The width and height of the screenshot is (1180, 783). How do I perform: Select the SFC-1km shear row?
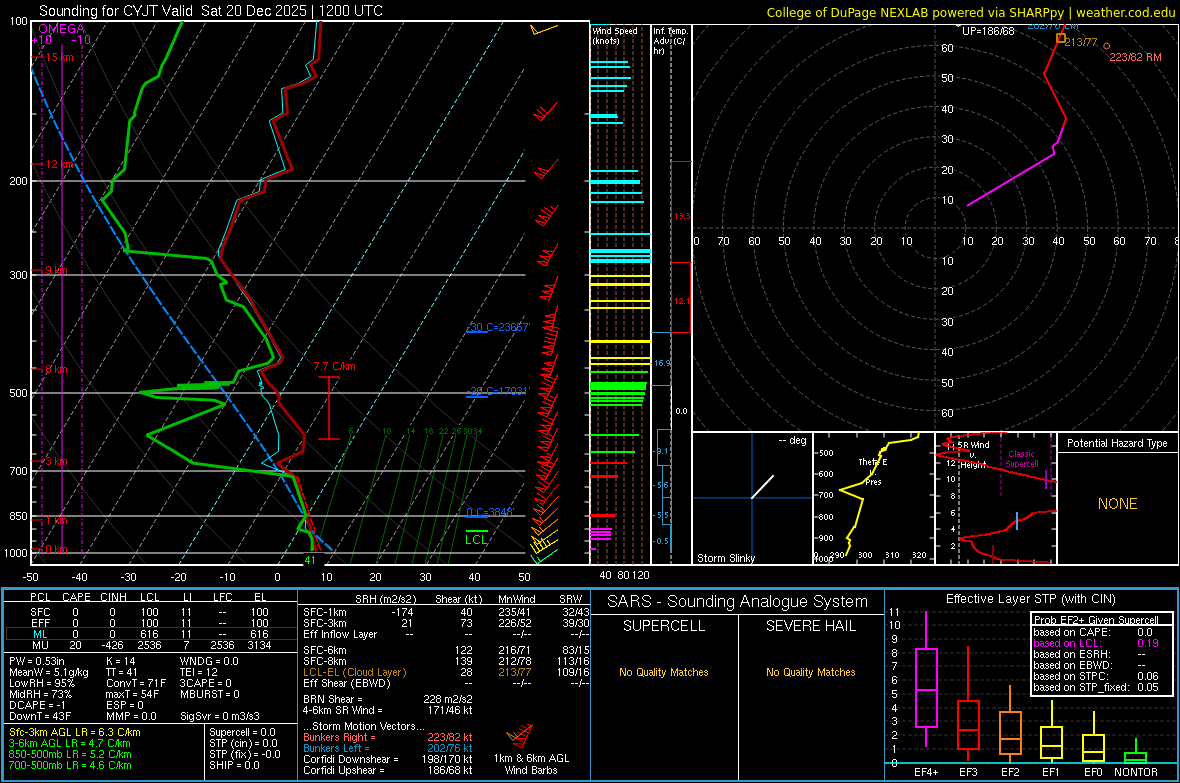[x=446, y=613]
